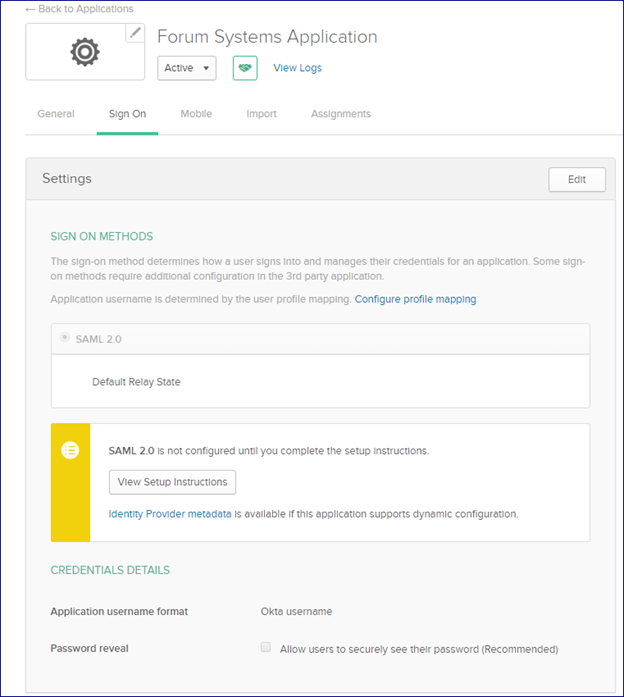Switch to the Mobile tab
The width and height of the screenshot is (624, 697).
click(x=196, y=114)
